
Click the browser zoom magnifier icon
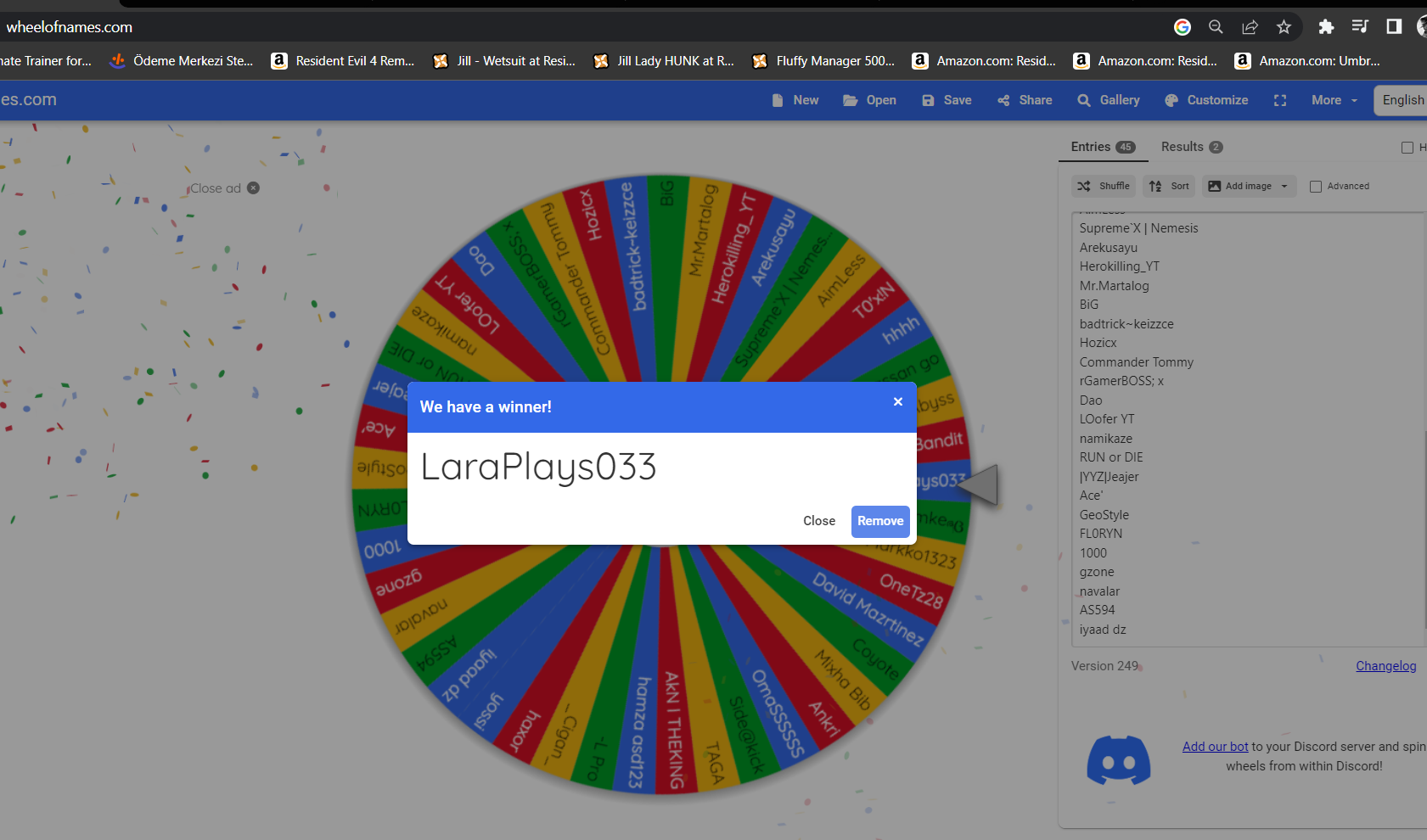pos(1216,27)
